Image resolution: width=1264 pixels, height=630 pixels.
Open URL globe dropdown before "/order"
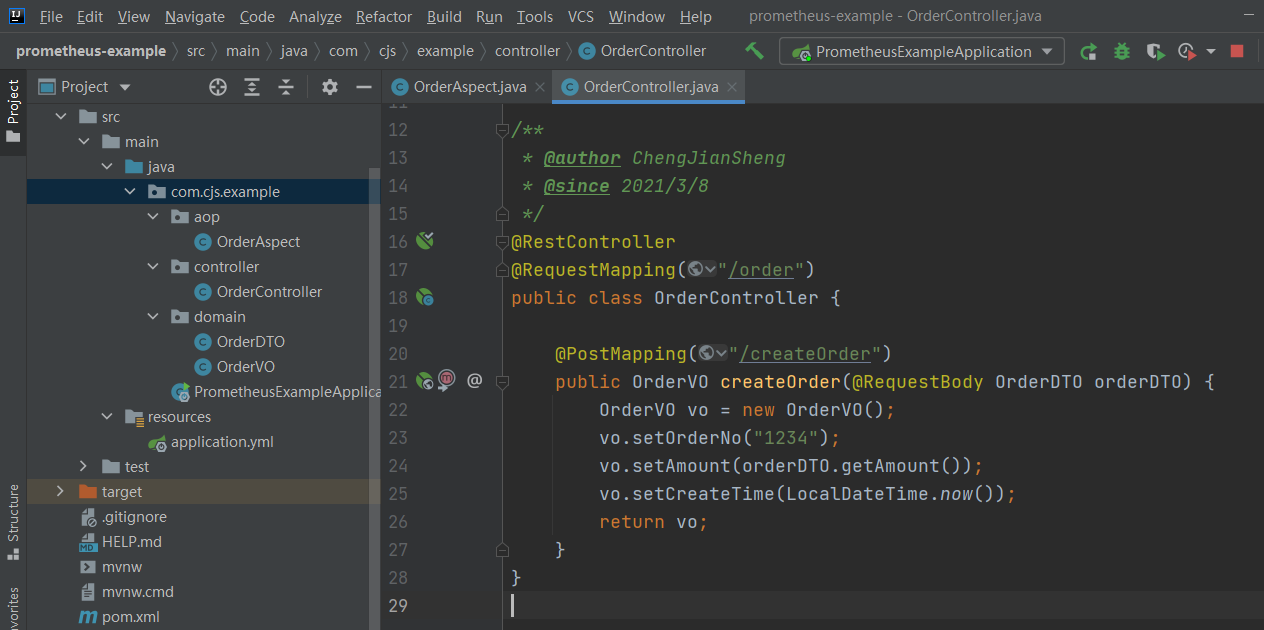(x=701, y=269)
